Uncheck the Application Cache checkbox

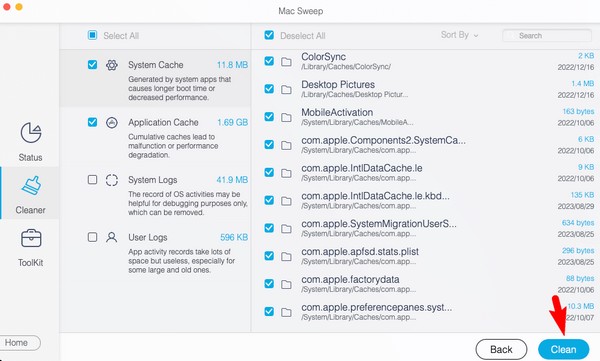[92, 122]
